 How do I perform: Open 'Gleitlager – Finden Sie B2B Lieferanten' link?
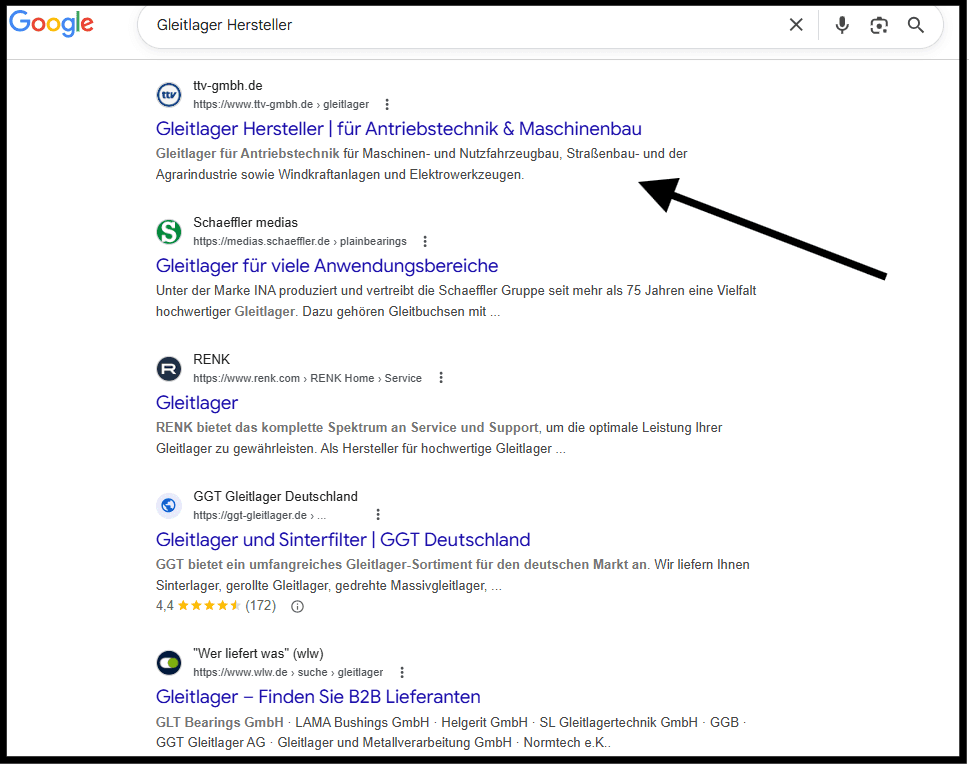(x=318, y=697)
